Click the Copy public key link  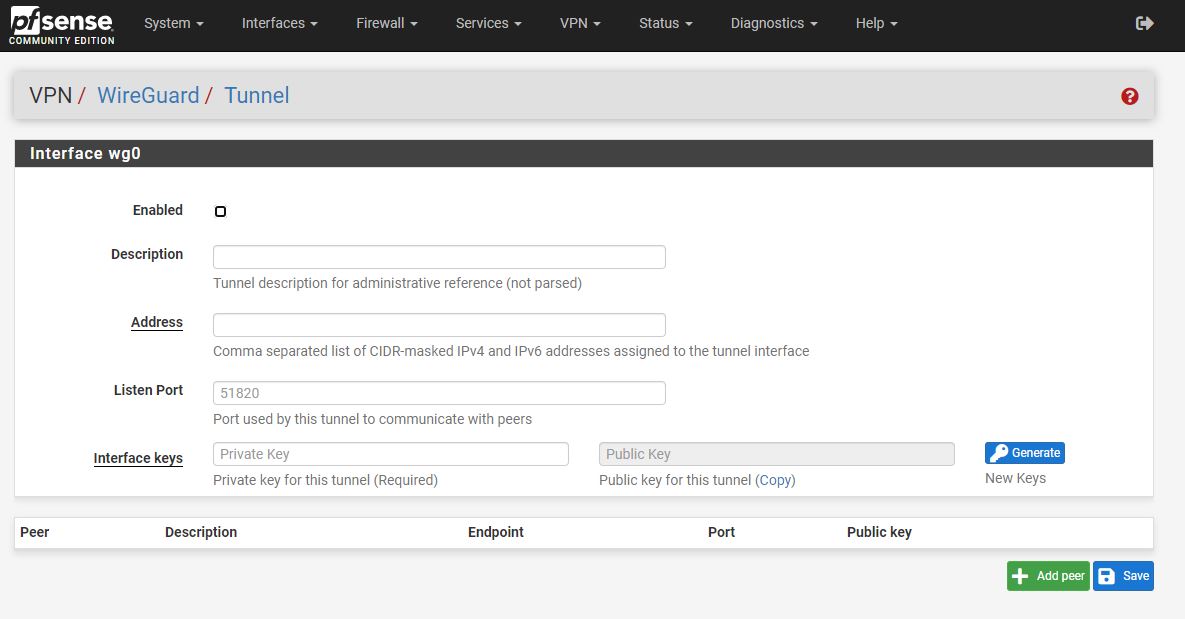point(775,480)
